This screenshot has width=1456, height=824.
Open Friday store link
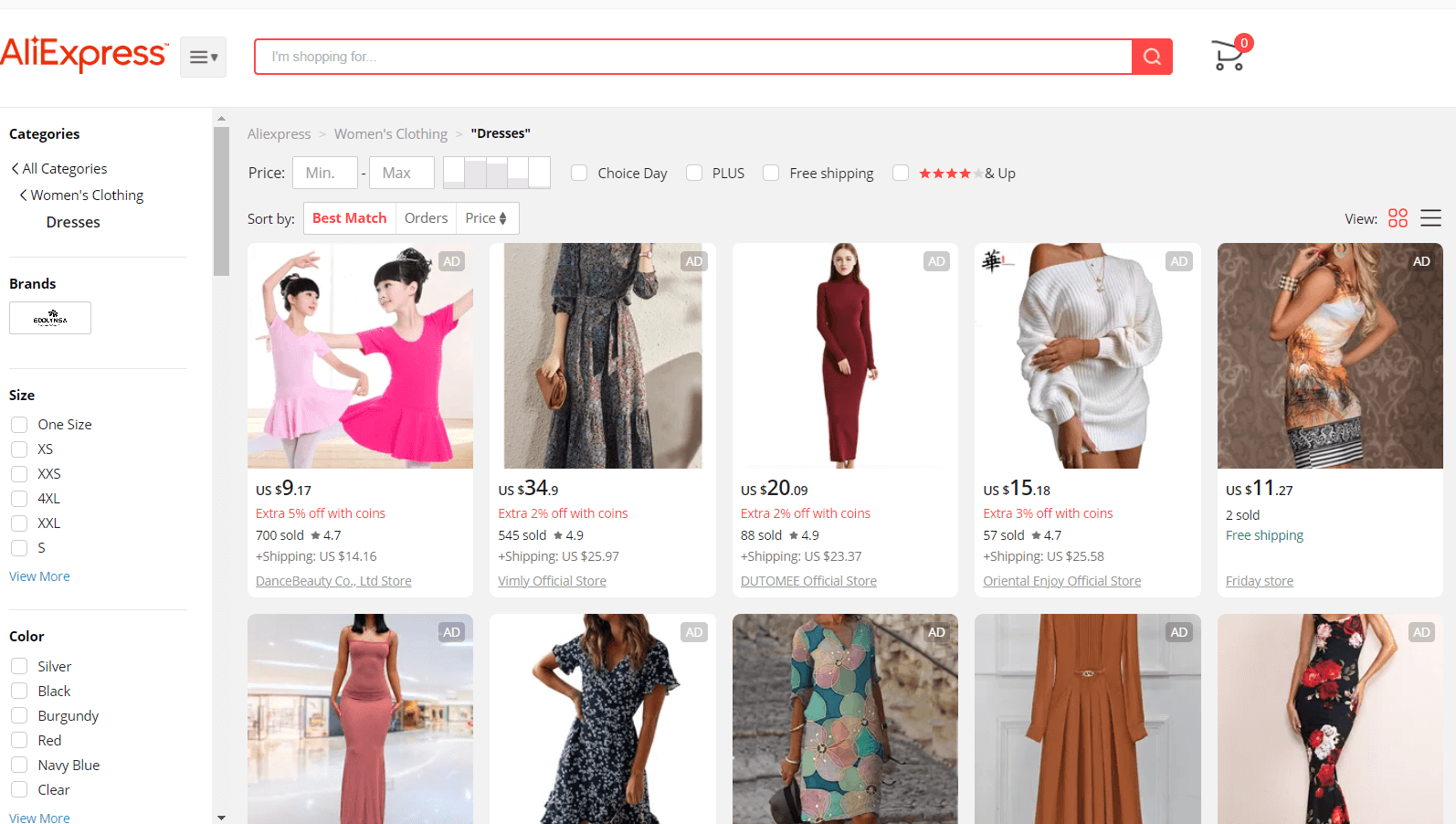coord(1260,581)
